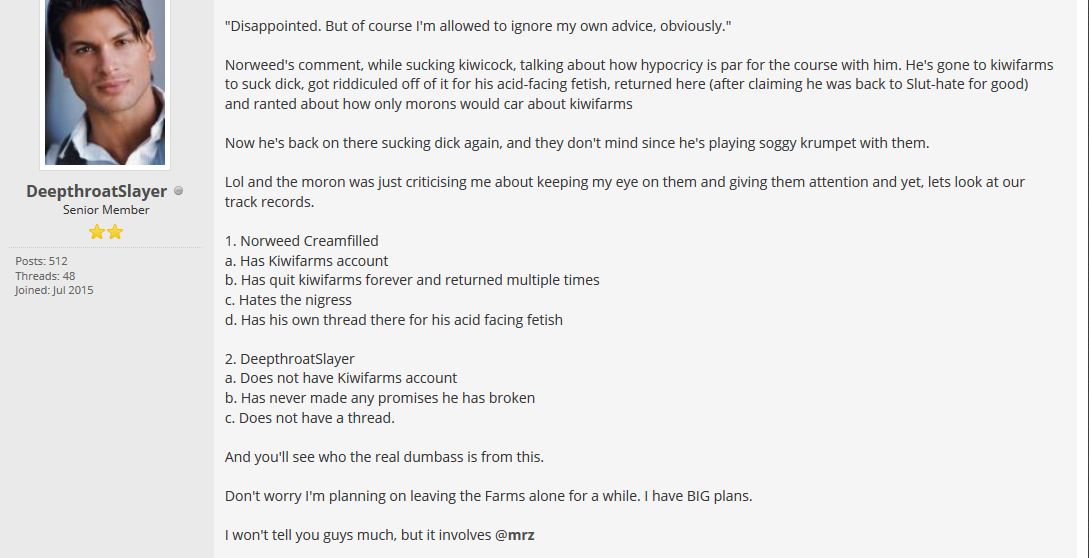Click the "Has never made any promises" line
This screenshot has height=558, width=1089.
tap(380, 398)
